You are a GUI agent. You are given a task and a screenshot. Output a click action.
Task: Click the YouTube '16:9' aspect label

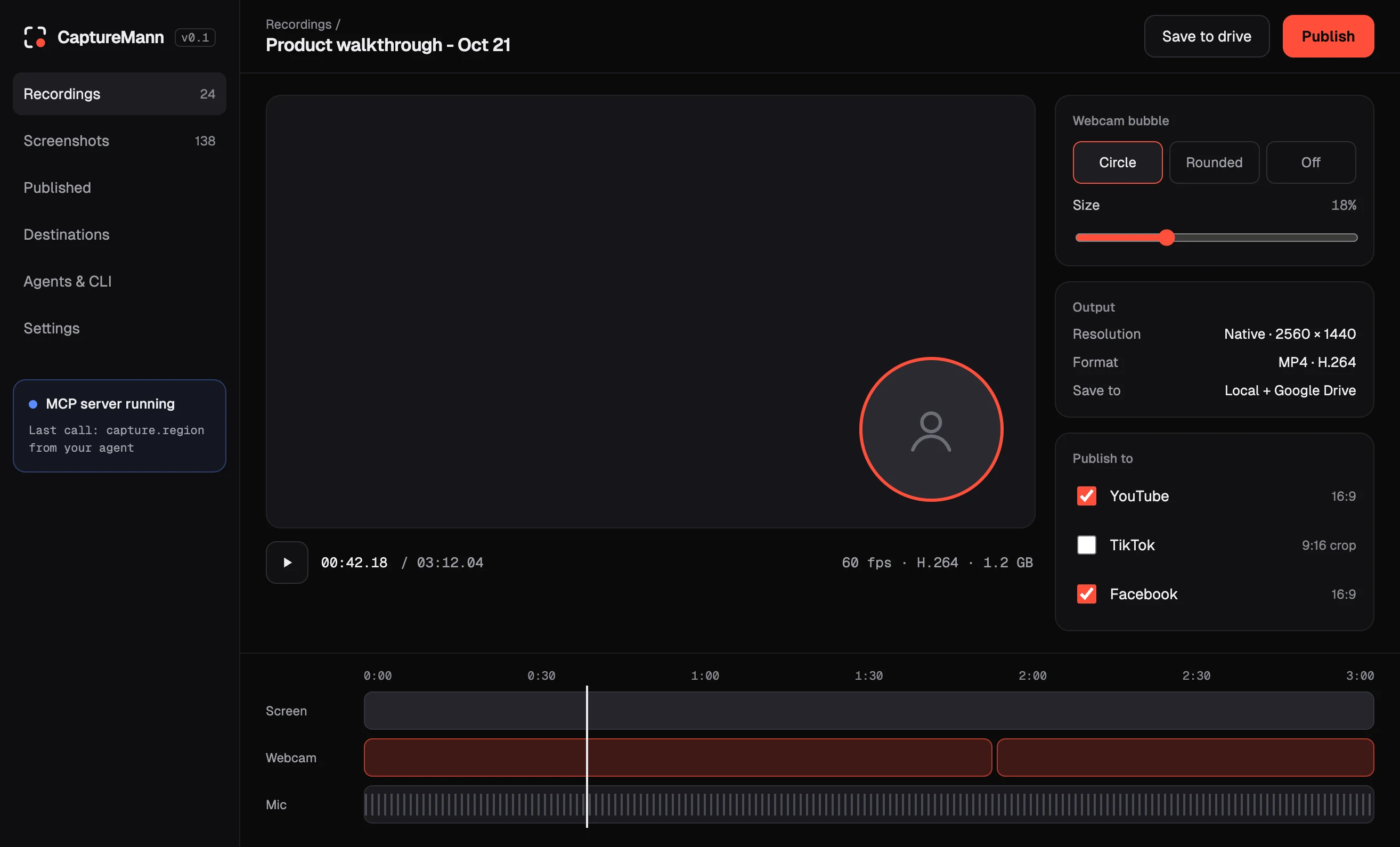(x=1343, y=496)
